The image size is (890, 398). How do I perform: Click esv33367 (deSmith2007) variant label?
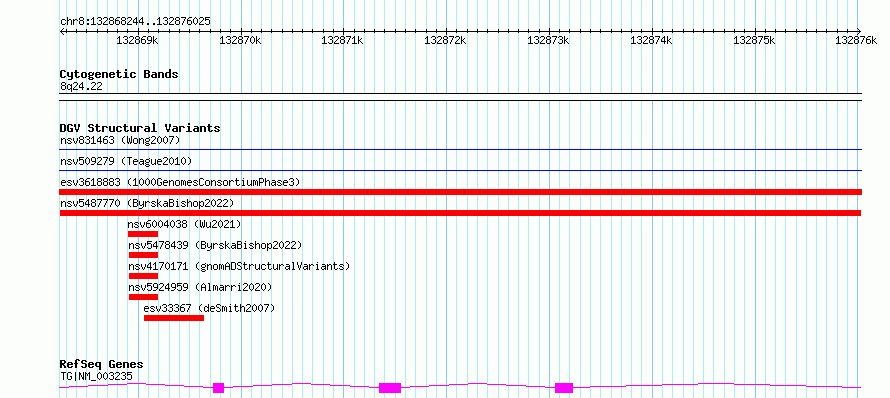click(209, 308)
